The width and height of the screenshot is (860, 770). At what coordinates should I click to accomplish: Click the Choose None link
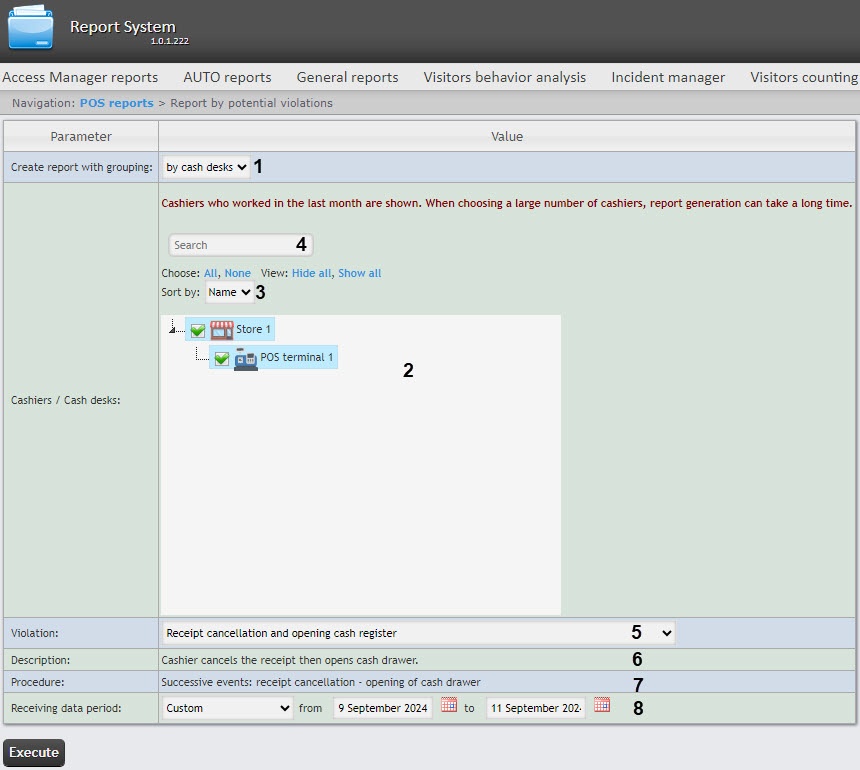[x=238, y=273]
